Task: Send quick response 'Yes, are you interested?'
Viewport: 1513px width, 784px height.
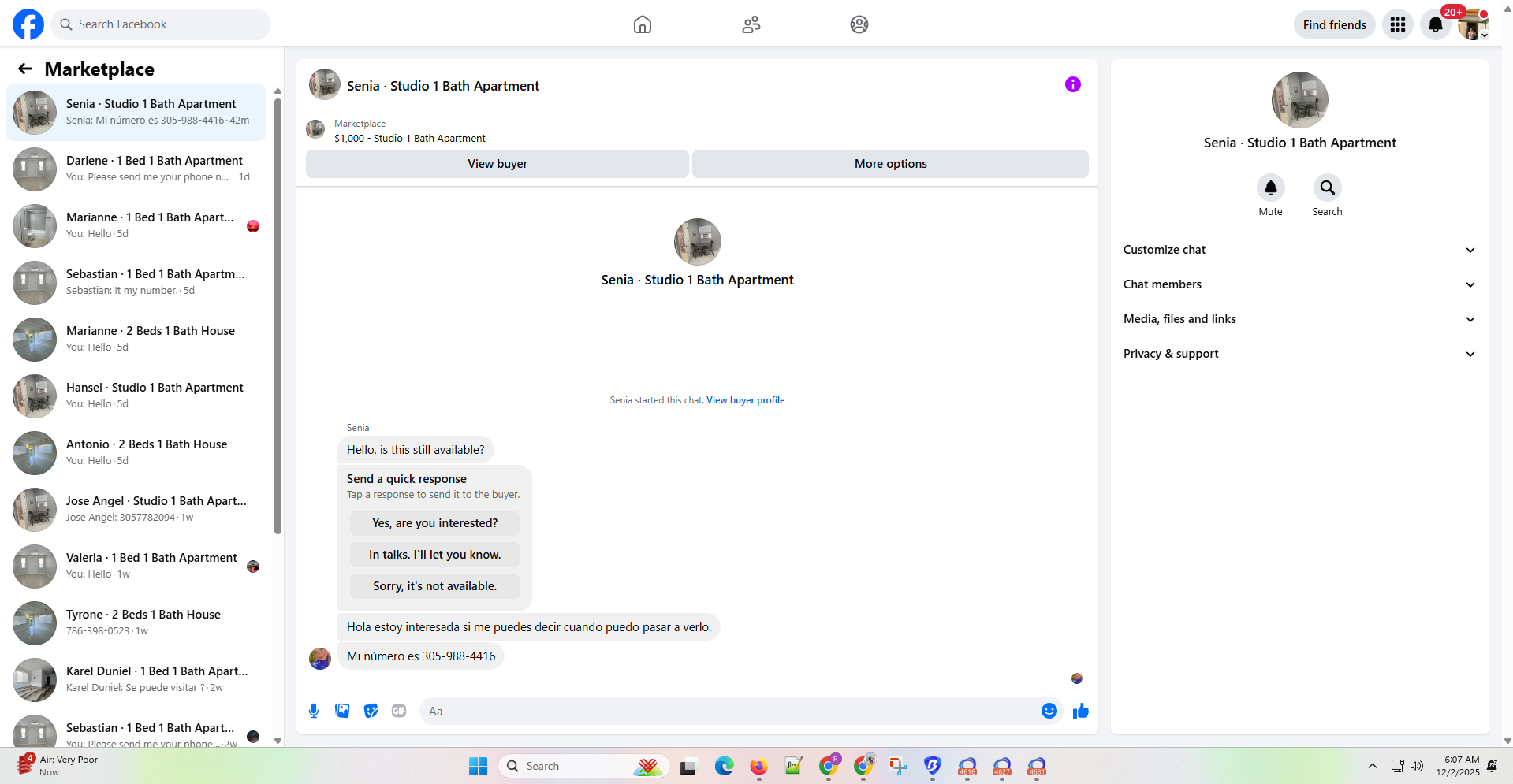Action: [x=434, y=523]
